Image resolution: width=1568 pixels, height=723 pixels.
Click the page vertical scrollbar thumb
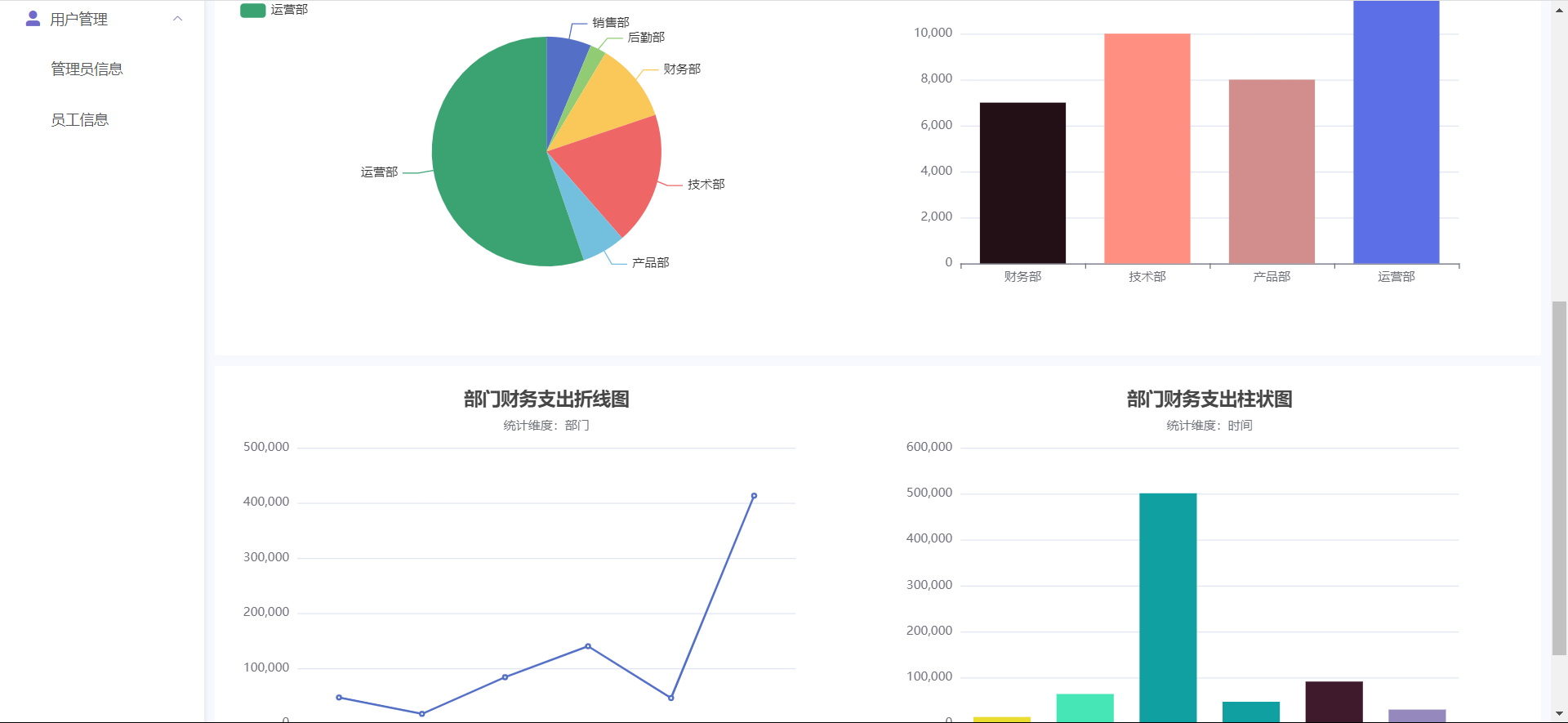(1559, 478)
